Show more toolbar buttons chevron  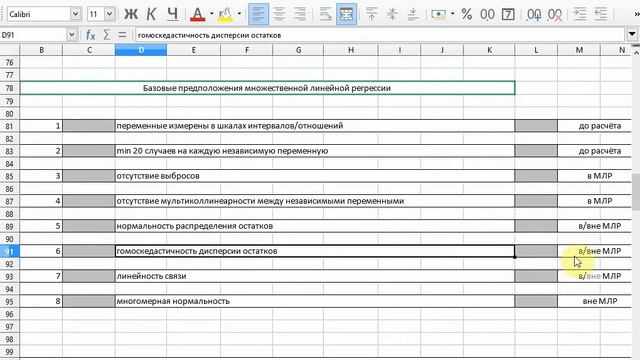[x=636, y=14]
